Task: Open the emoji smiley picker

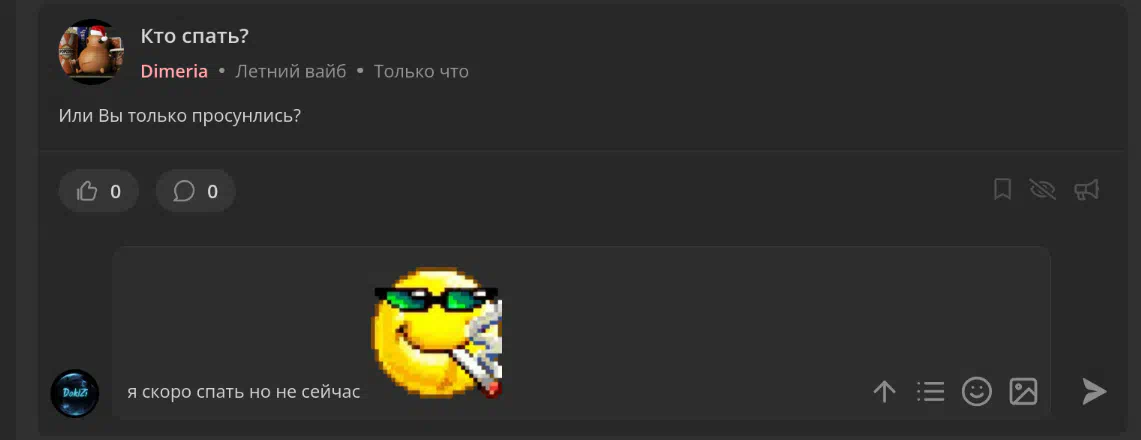Action: pos(977,391)
